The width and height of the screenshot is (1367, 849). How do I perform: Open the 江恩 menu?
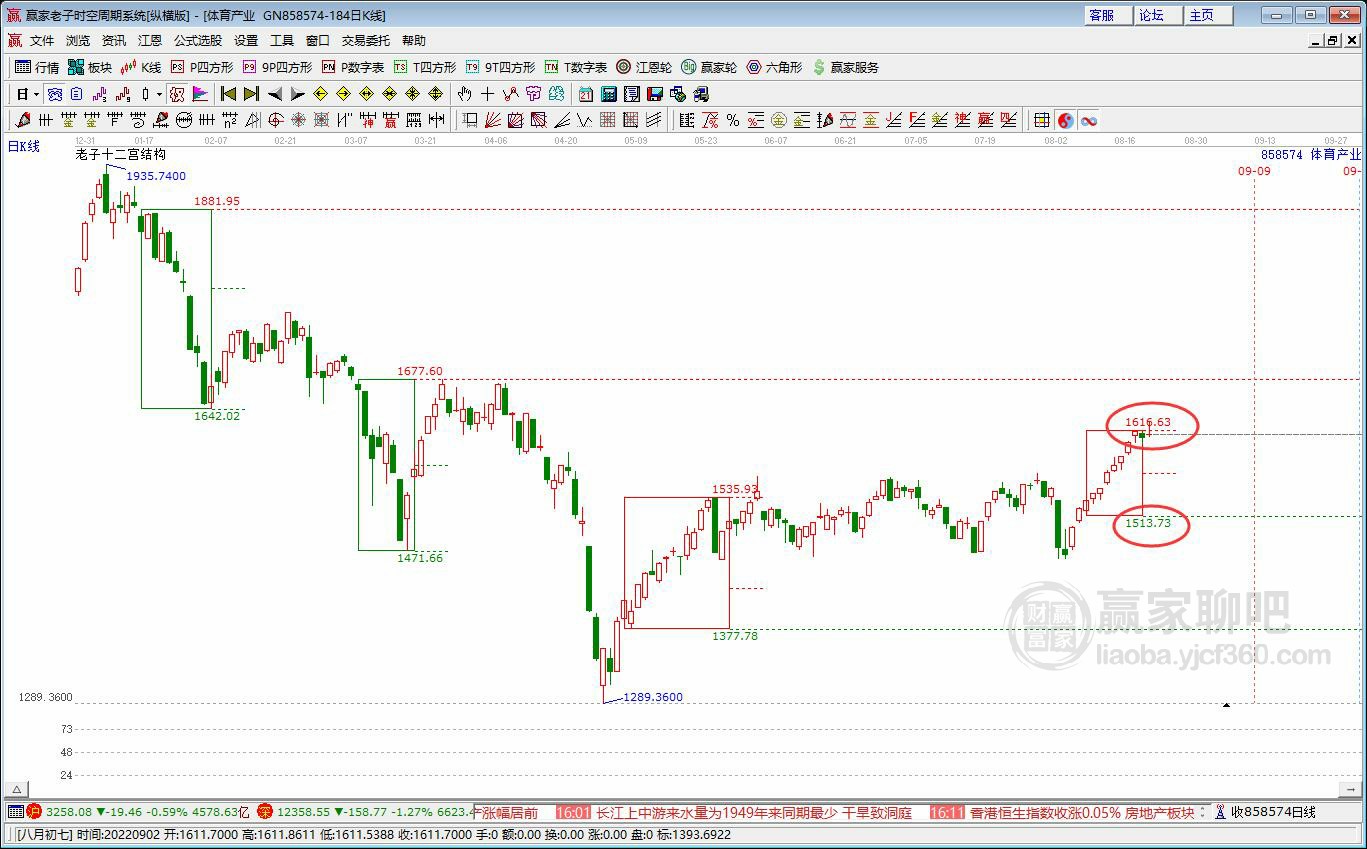pyautogui.click(x=150, y=41)
